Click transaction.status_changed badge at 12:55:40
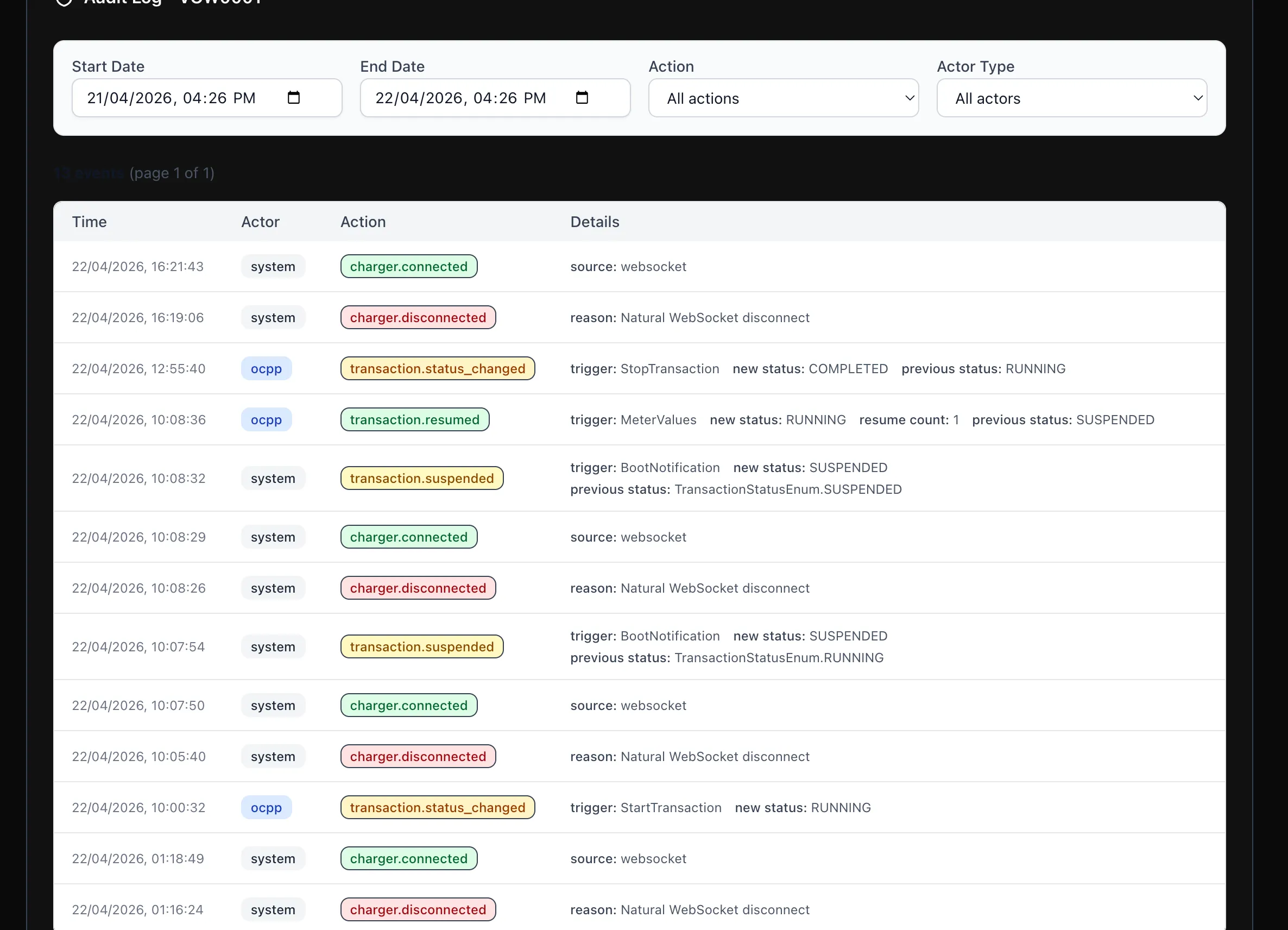Viewport: 1288px width, 930px height. click(437, 369)
